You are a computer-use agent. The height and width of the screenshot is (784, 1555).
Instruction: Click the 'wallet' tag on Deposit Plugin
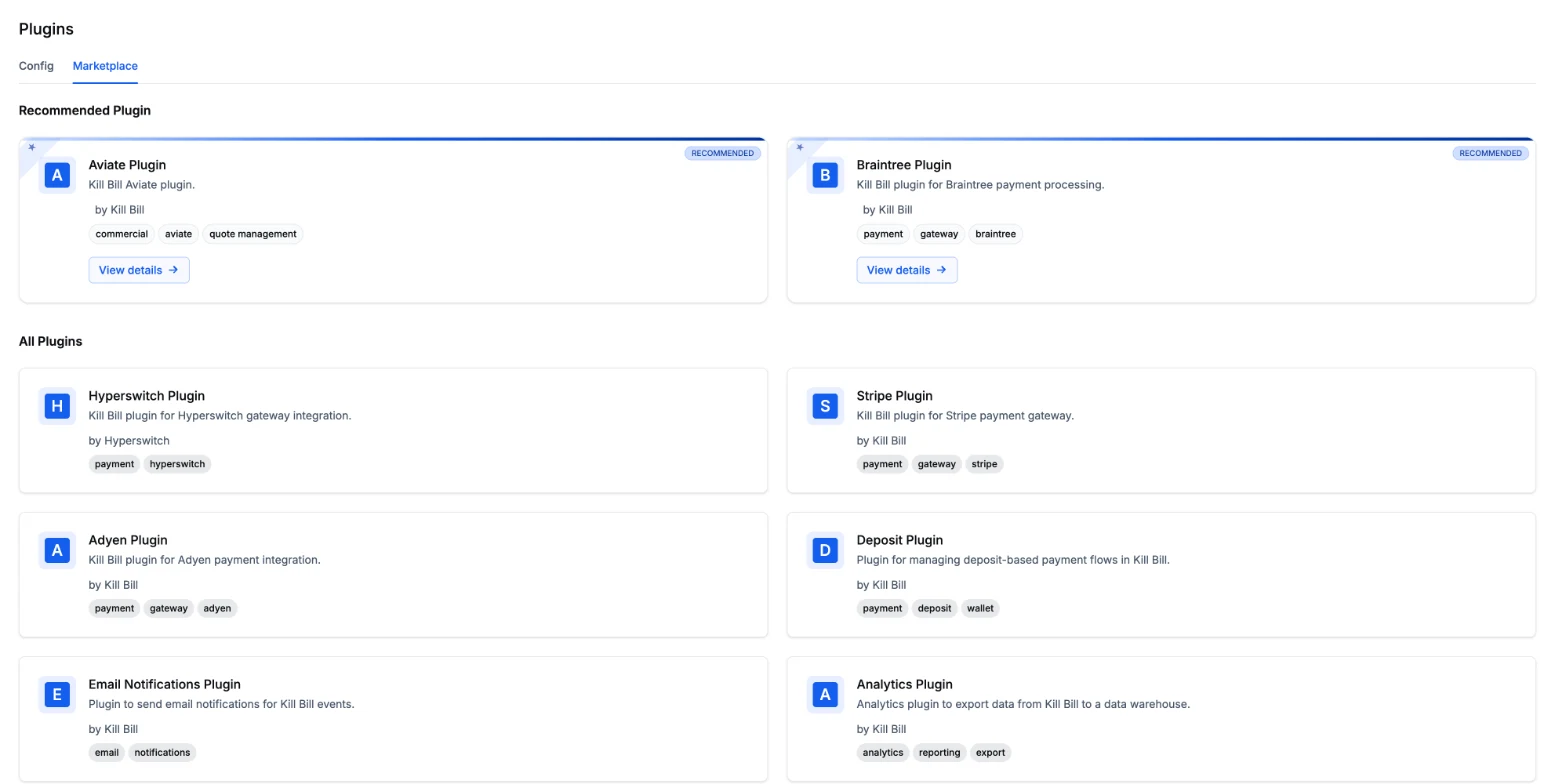coord(980,608)
